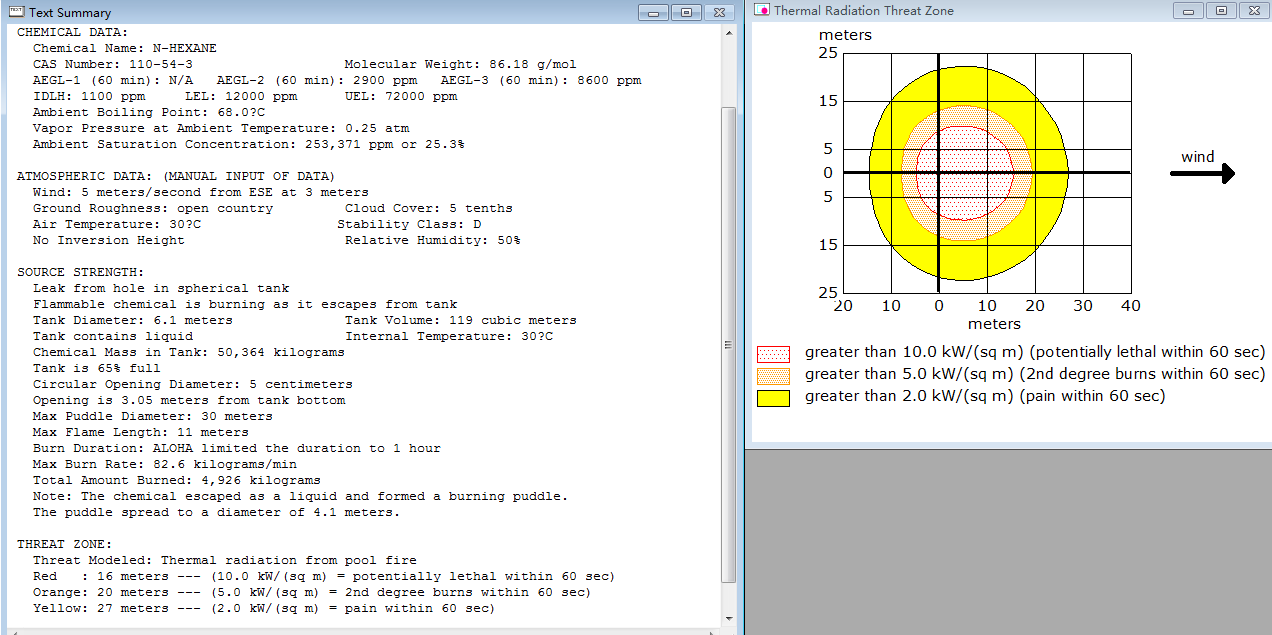The height and width of the screenshot is (635, 1272).
Task: Maximize the Text Summary window
Action: pyautogui.click(x=686, y=12)
